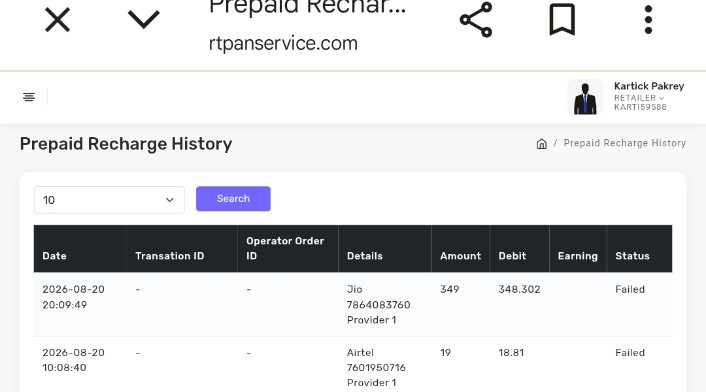This screenshot has height=392, width=706.
Task: Tap the share icon
Action: 476,20
